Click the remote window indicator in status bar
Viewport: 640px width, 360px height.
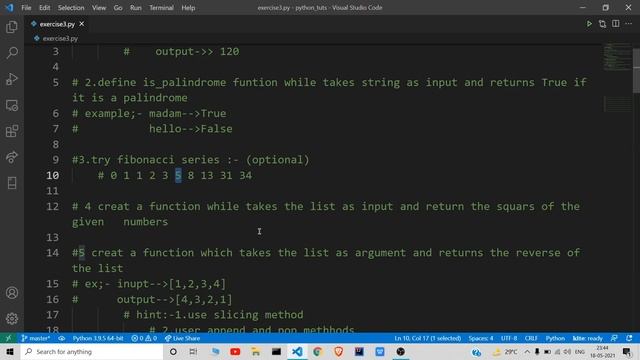tap(8, 338)
